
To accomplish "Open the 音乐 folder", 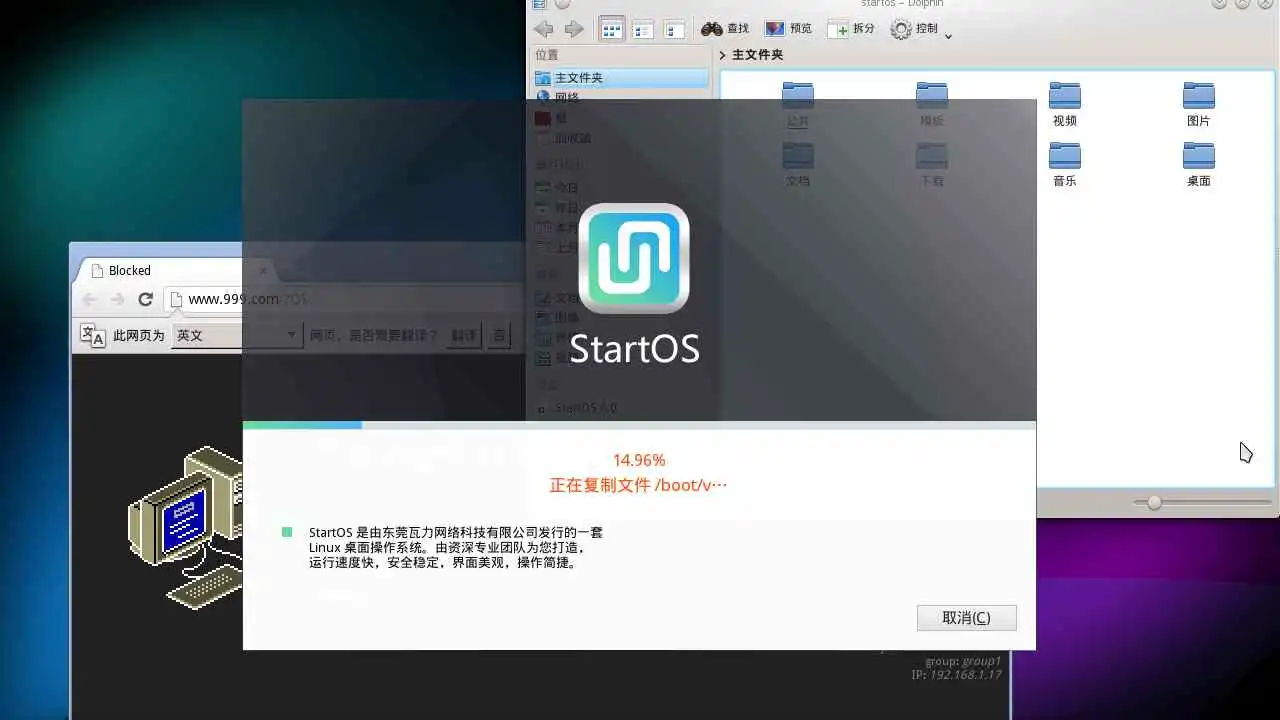I will 1065,165.
